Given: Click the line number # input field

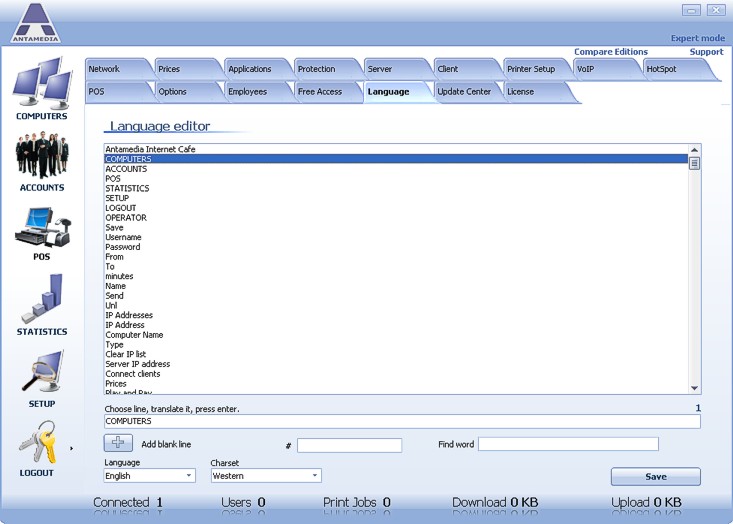Looking at the screenshot, I should (350, 445).
